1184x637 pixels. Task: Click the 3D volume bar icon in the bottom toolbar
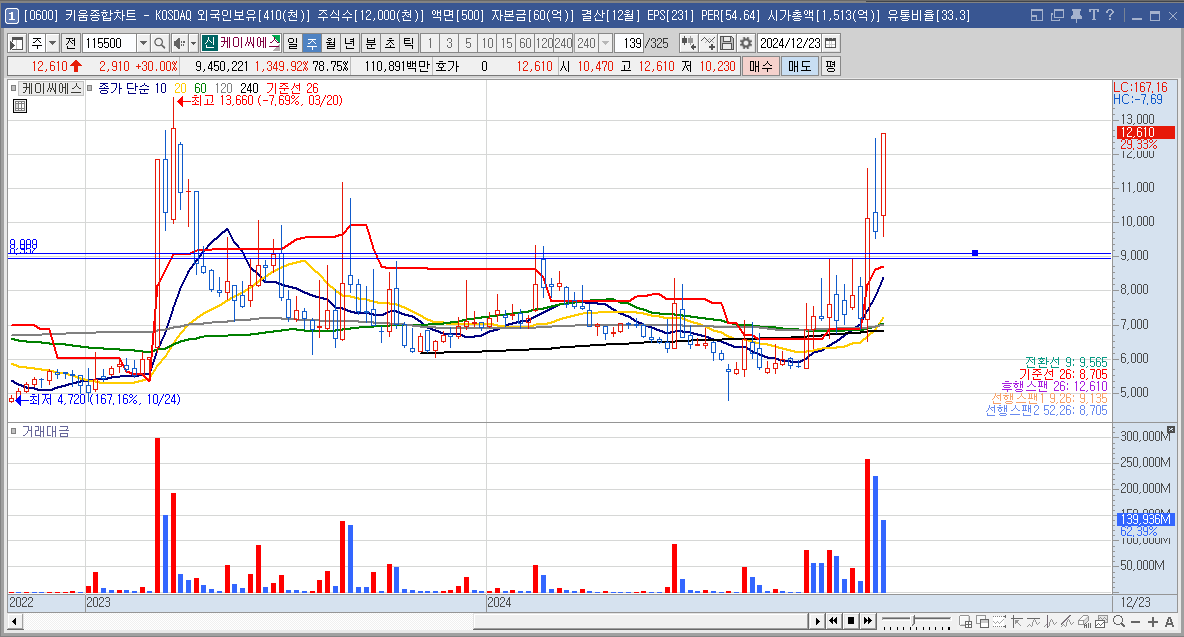[1084, 621]
